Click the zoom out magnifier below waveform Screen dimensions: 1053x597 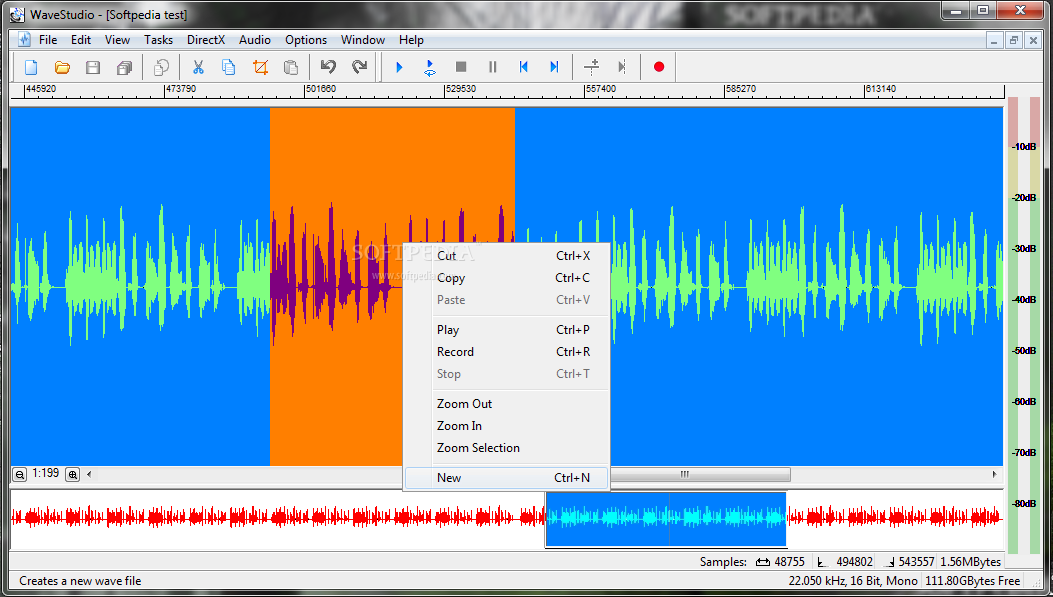(x=19, y=475)
